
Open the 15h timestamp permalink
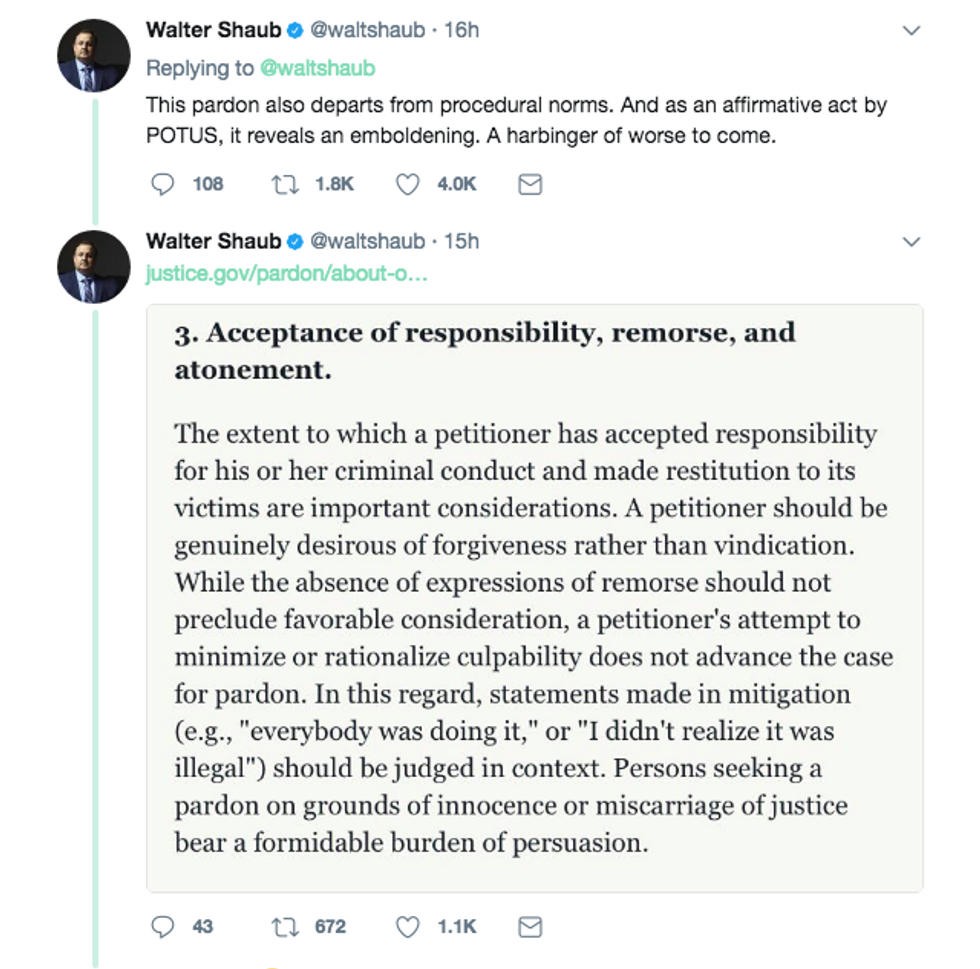point(461,241)
